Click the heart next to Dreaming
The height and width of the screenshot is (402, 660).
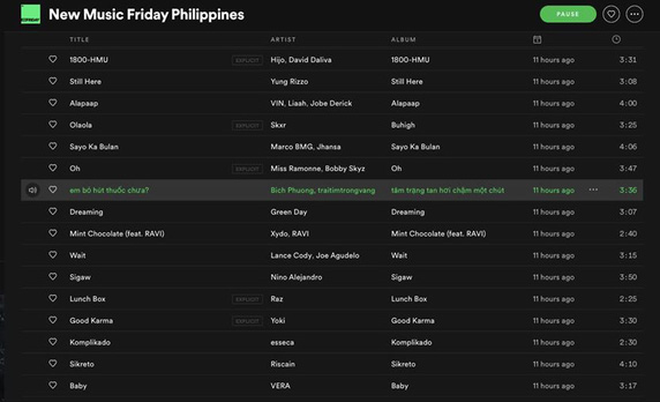pos(53,211)
